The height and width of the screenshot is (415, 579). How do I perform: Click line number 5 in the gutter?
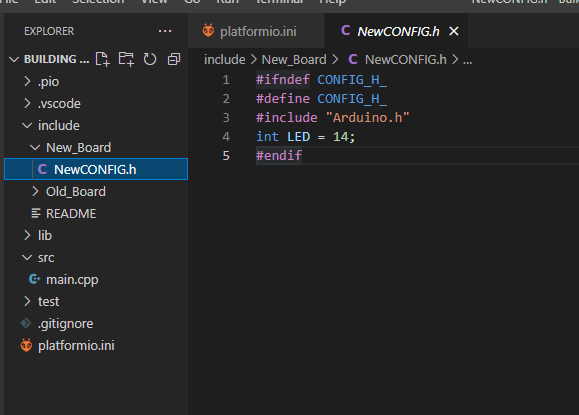[226, 155]
